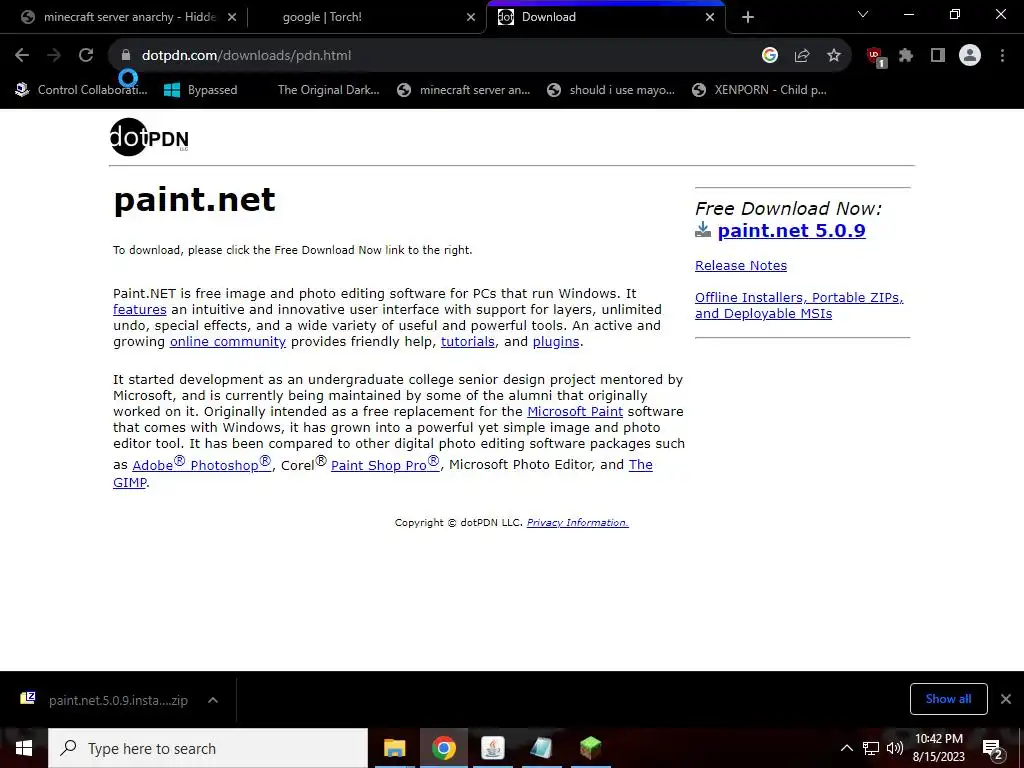Open the should i use mayo... bookmark
The image size is (1024, 768).
(x=611, y=90)
